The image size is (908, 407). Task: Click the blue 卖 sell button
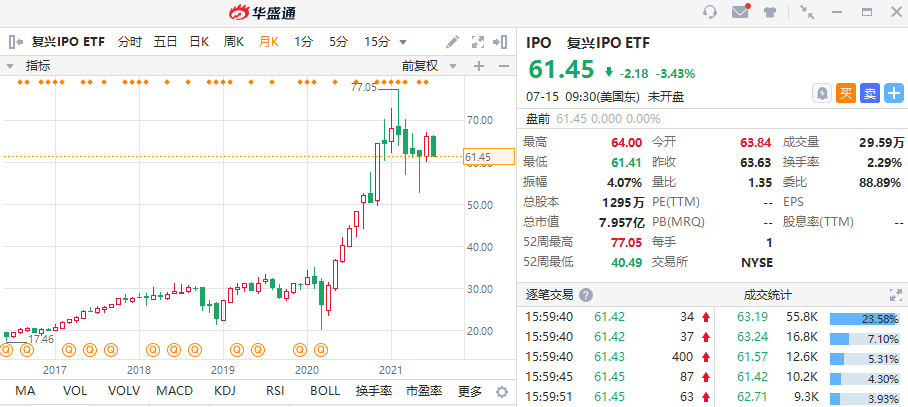click(x=870, y=94)
